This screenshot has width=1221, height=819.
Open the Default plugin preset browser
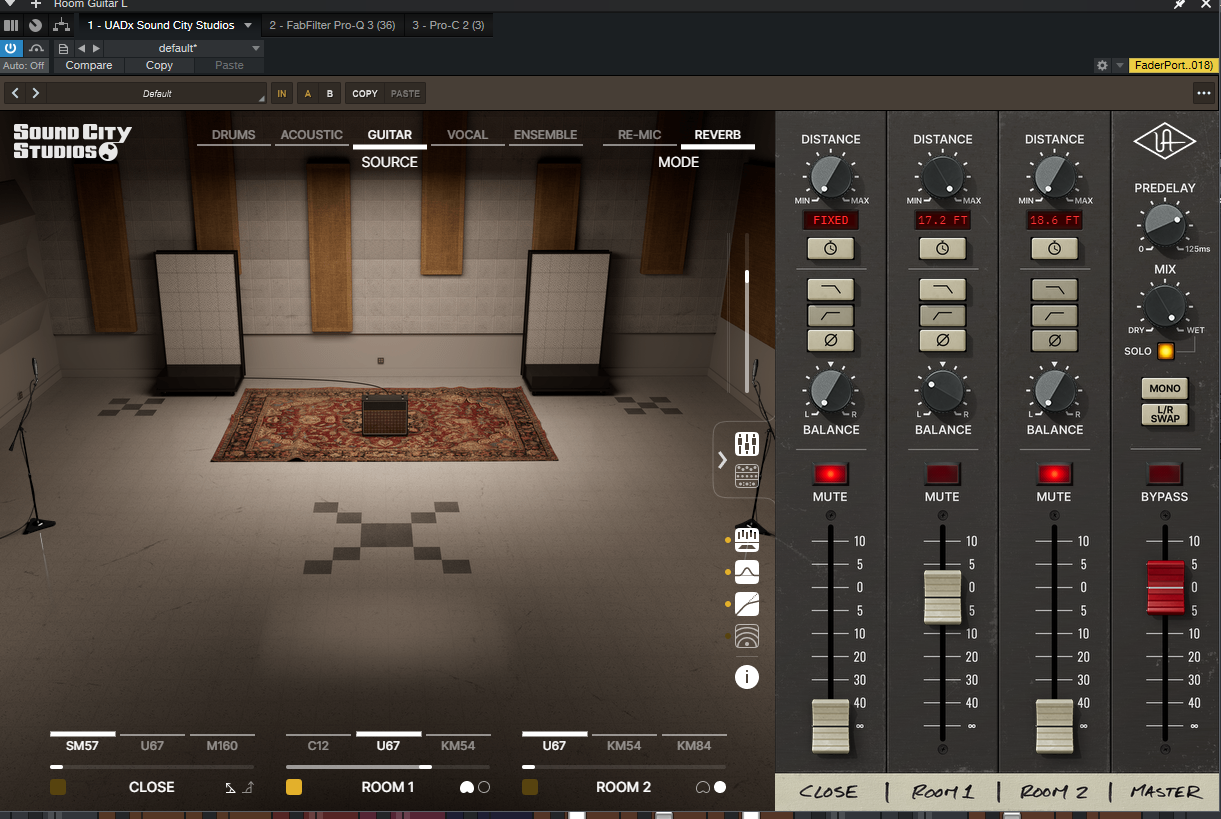[157, 93]
